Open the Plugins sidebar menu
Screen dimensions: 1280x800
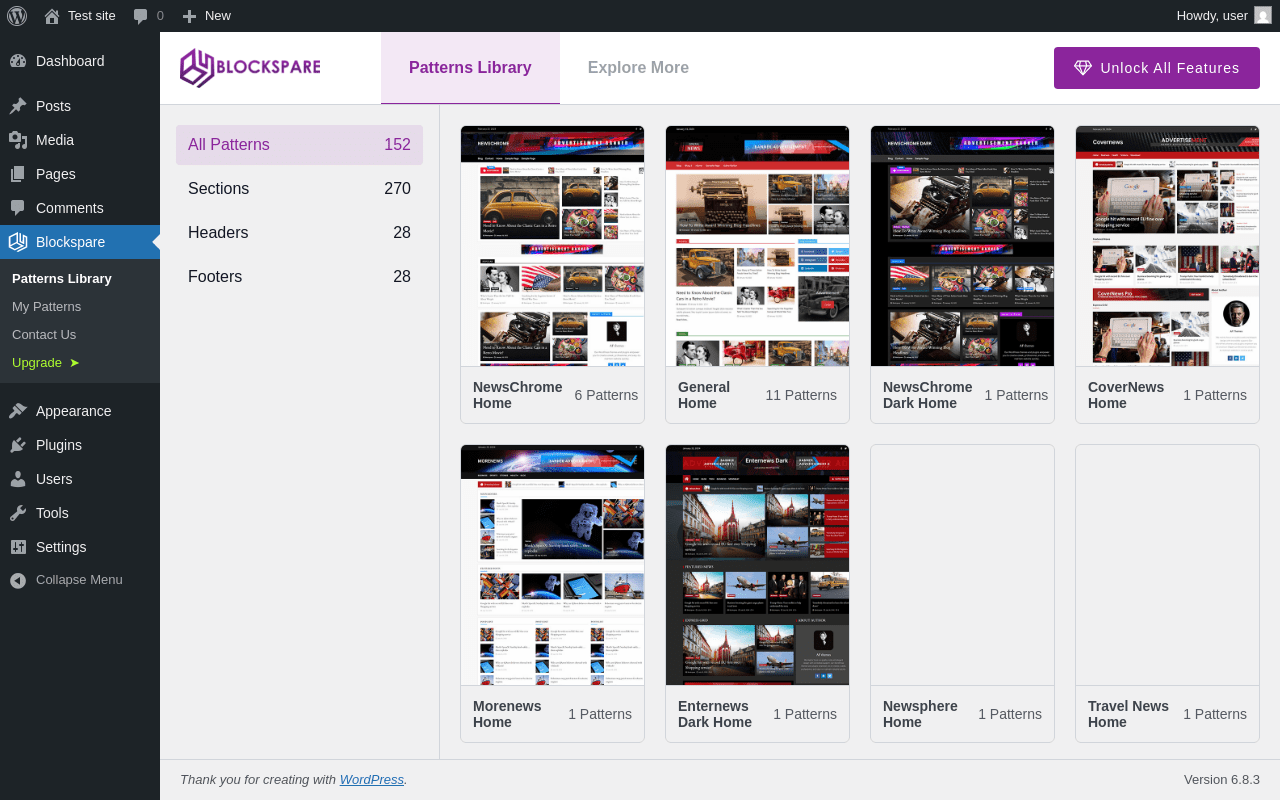click(x=59, y=445)
